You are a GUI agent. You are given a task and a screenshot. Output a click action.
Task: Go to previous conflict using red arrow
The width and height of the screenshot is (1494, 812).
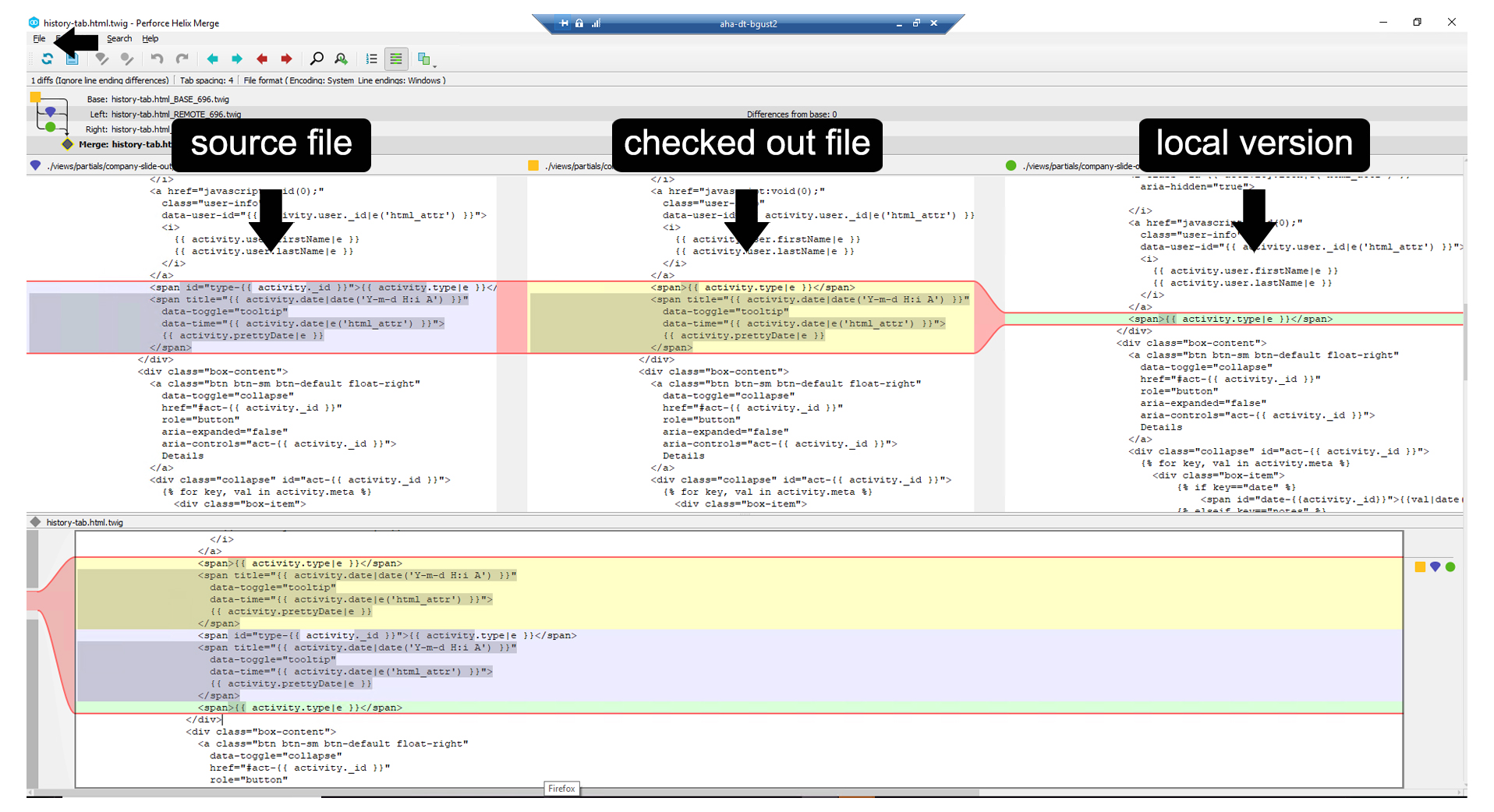tap(262, 58)
